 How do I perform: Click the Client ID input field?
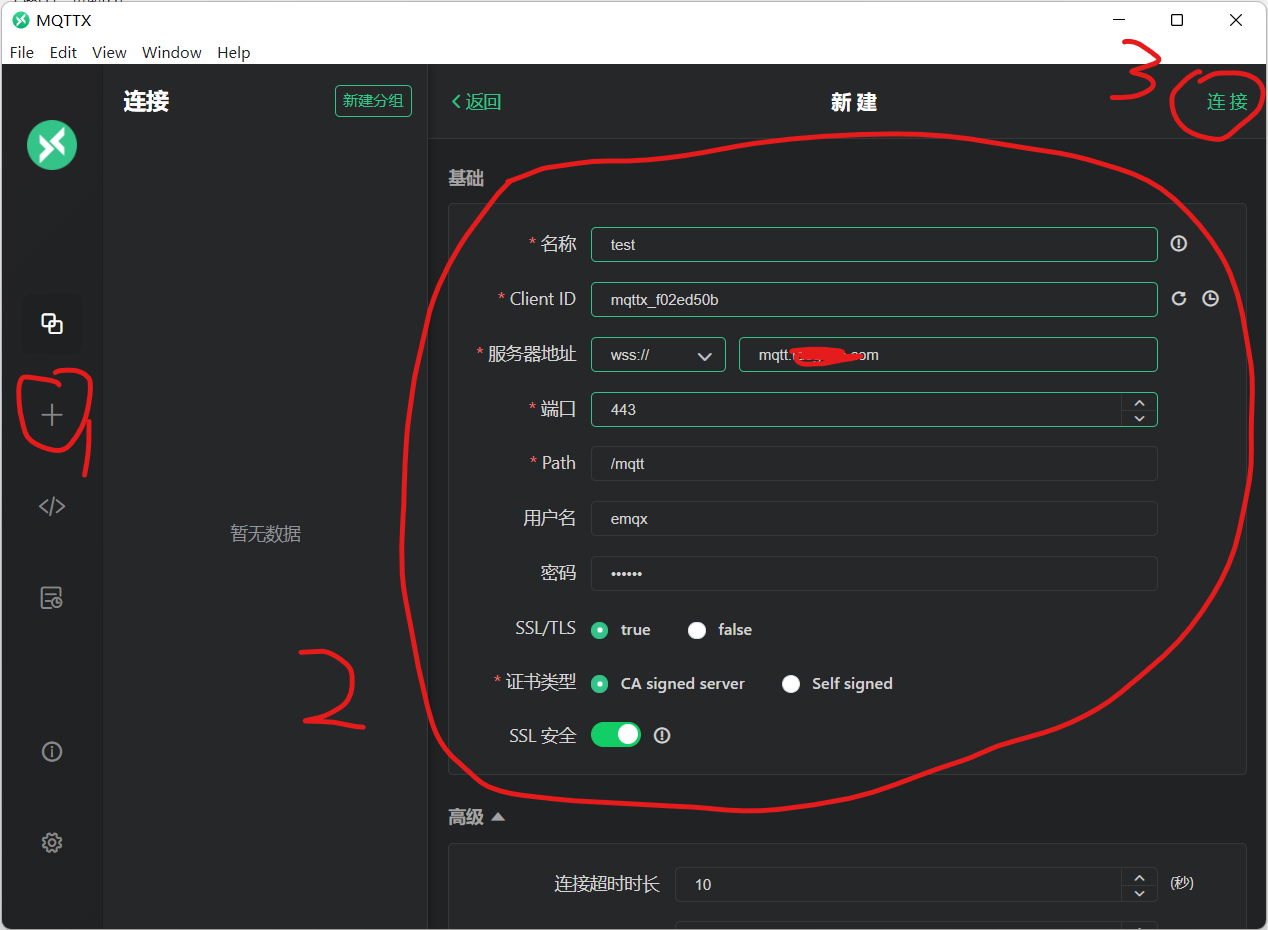tap(874, 300)
